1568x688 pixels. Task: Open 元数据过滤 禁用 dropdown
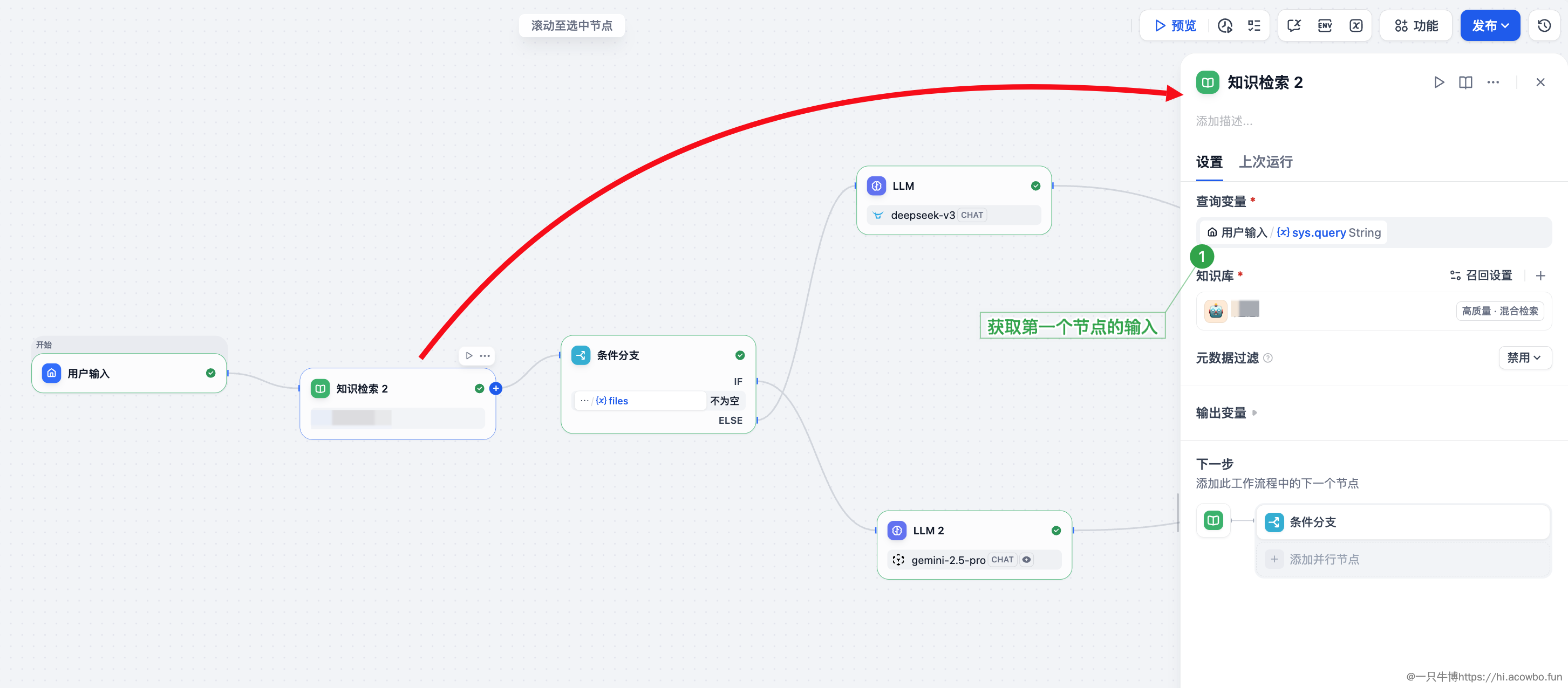coord(1524,357)
